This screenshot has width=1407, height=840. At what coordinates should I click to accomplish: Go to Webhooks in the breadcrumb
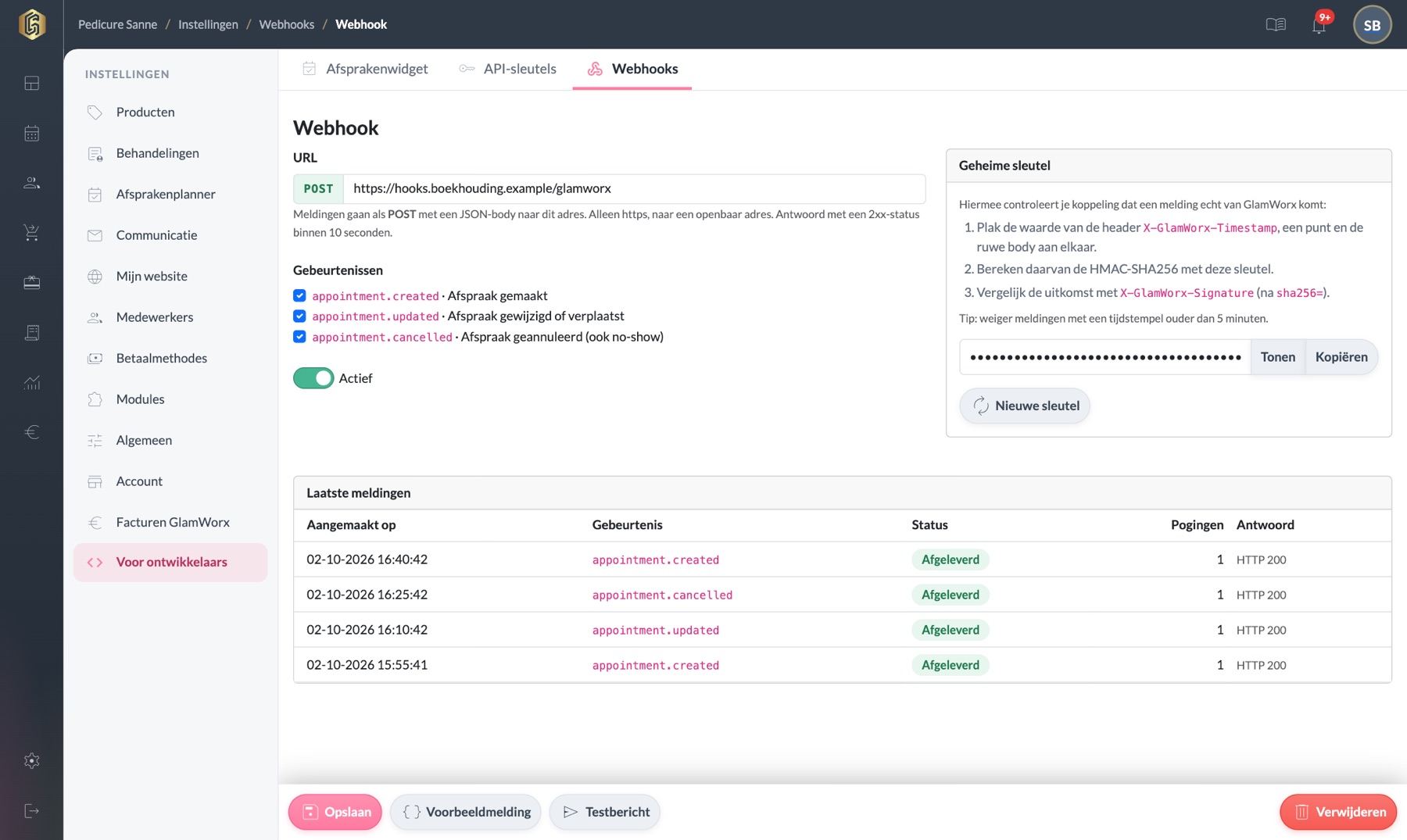tap(287, 24)
